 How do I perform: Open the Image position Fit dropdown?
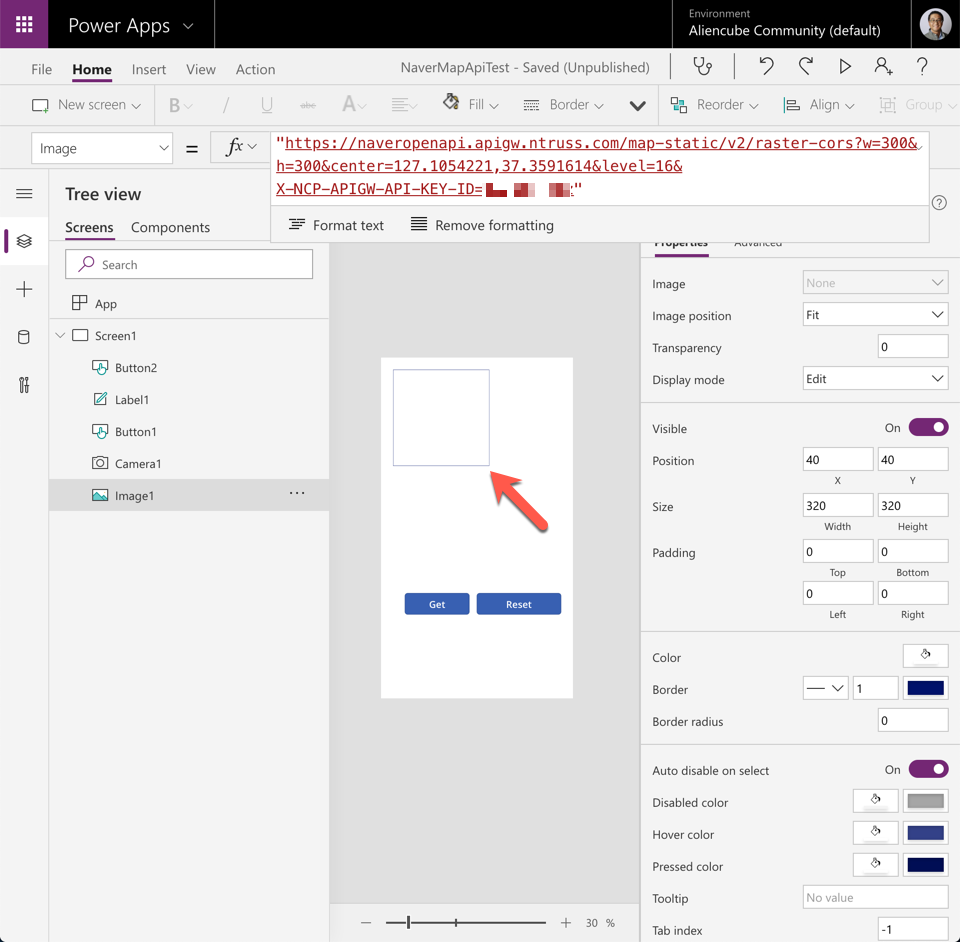[x=875, y=315]
